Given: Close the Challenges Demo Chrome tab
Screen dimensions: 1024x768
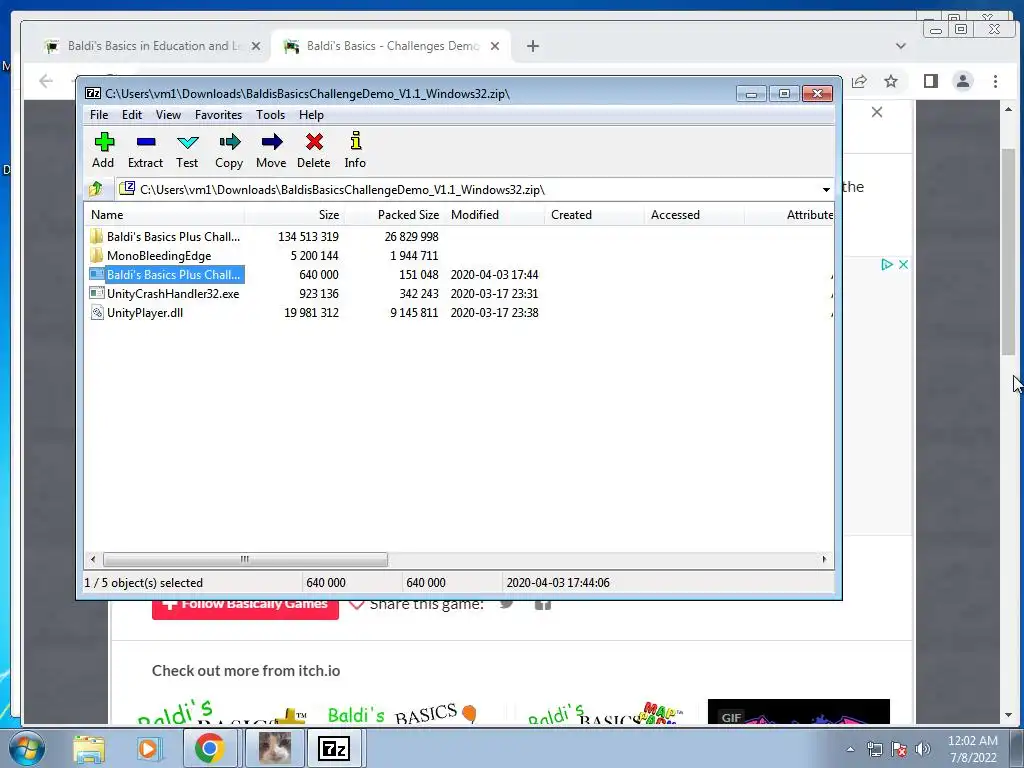Looking at the screenshot, I should click(495, 46).
